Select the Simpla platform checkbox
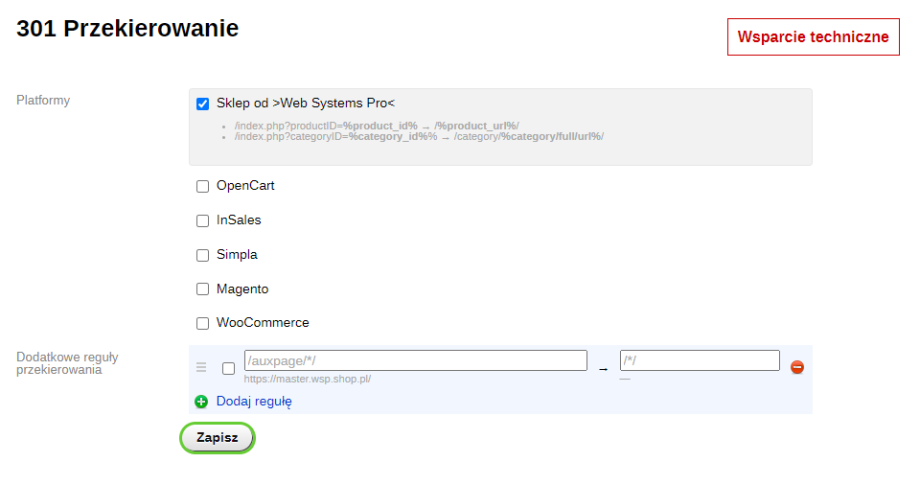This screenshot has width=920, height=485. click(203, 255)
